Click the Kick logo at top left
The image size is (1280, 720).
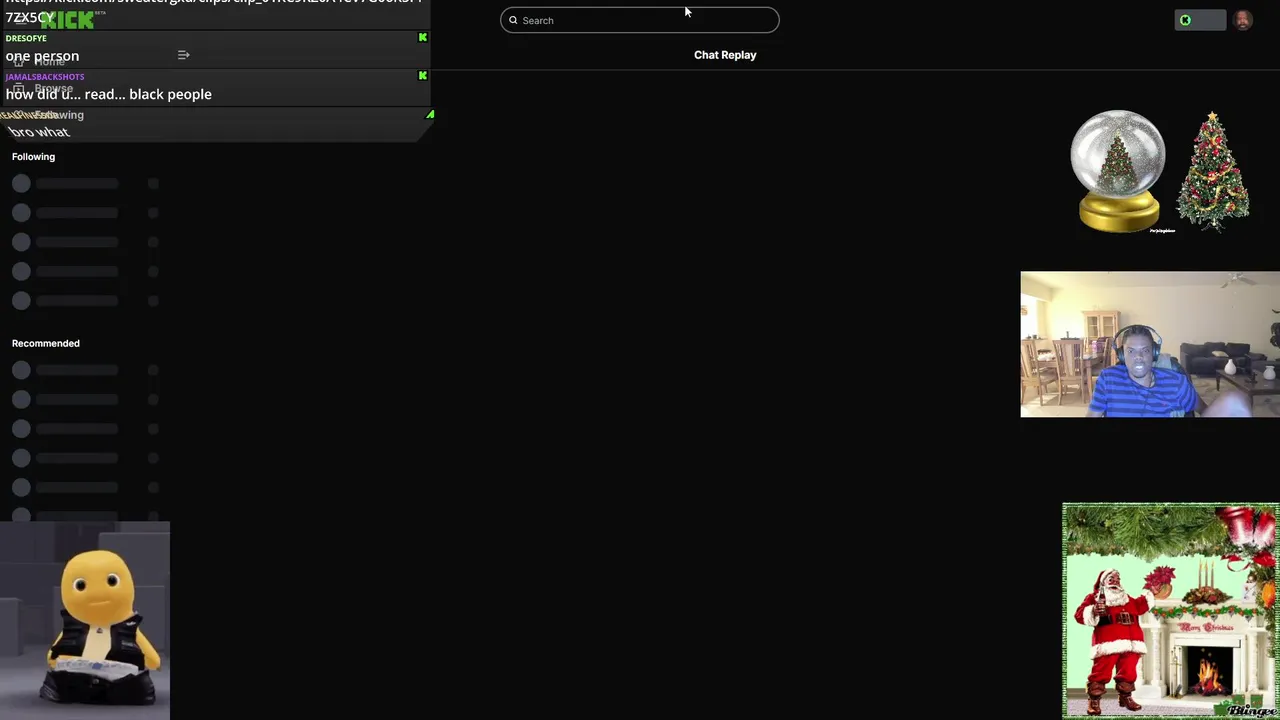point(68,19)
